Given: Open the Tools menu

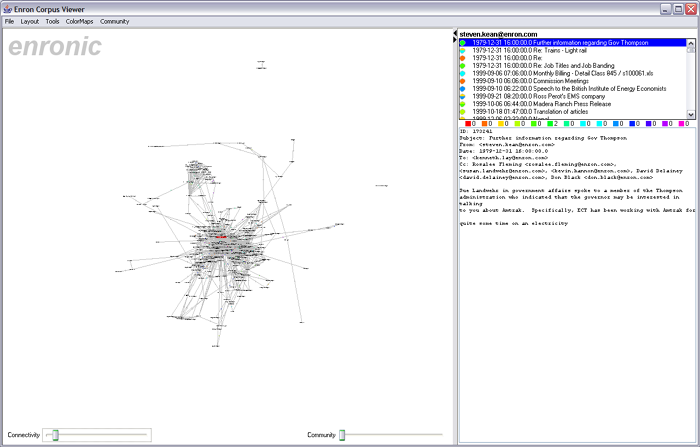Looking at the screenshot, I should click(52, 21).
